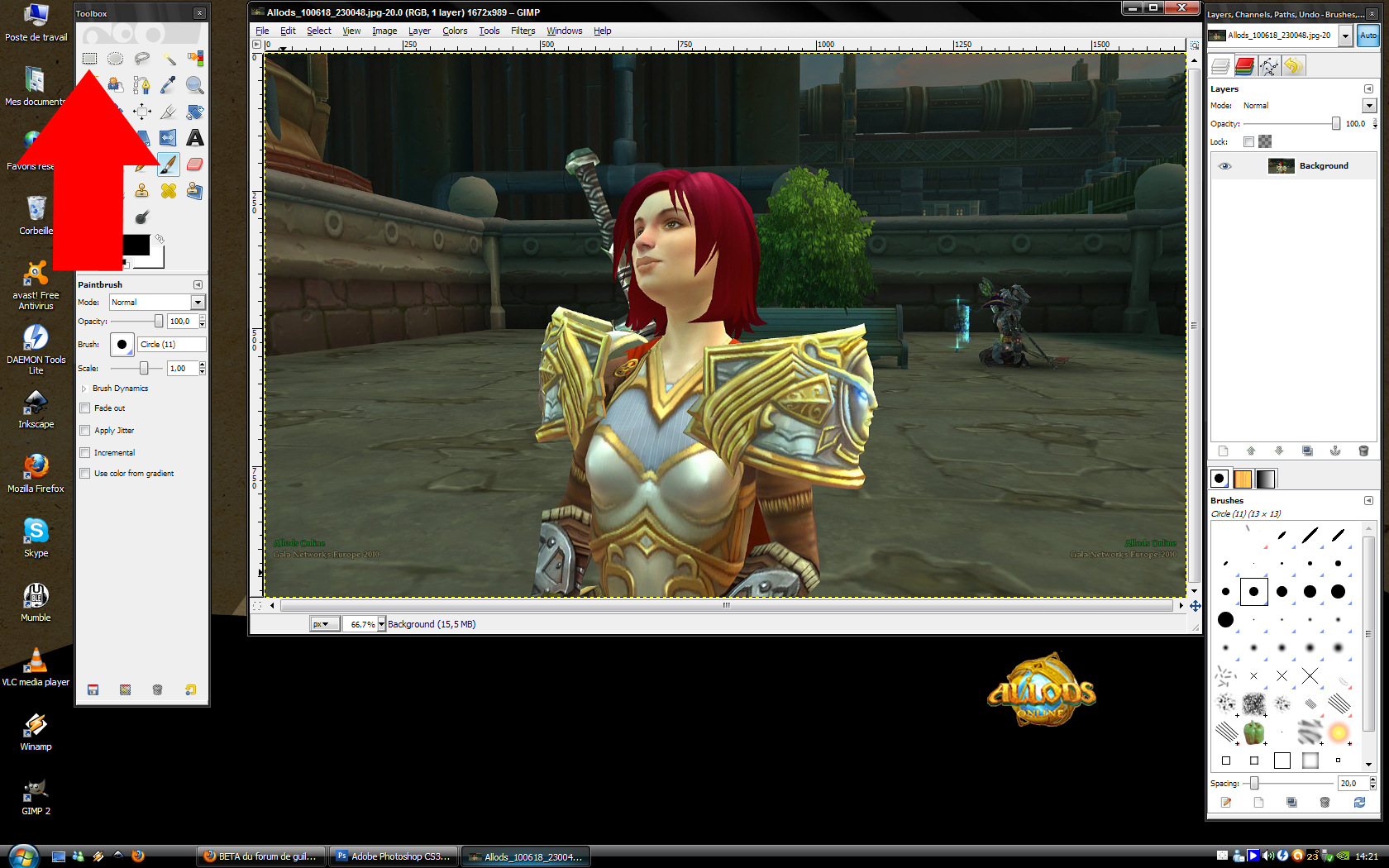The height and width of the screenshot is (868, 1389).
Task: Open the Filters menu
Action: pyautogui.click(x=523, y=31)
